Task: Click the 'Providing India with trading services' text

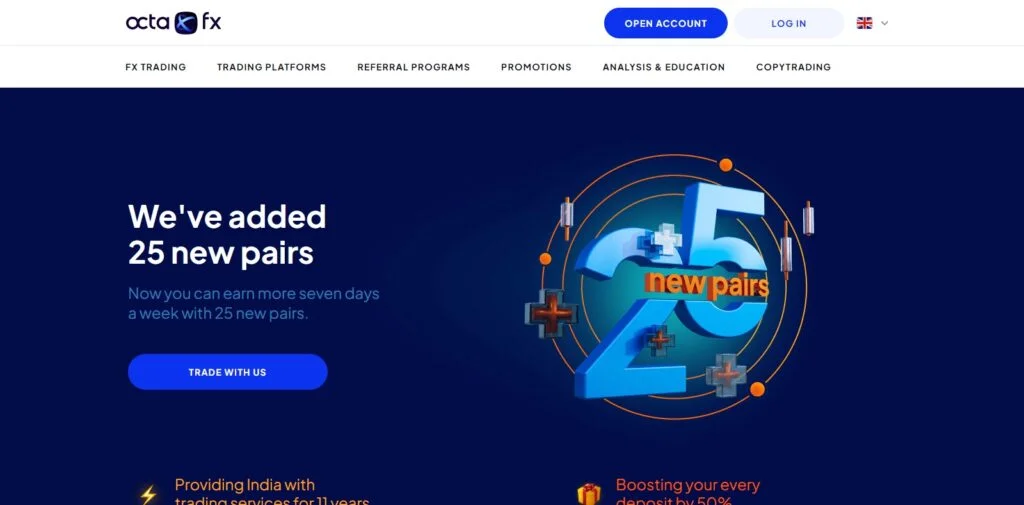Action: click(x=272, y=494)
